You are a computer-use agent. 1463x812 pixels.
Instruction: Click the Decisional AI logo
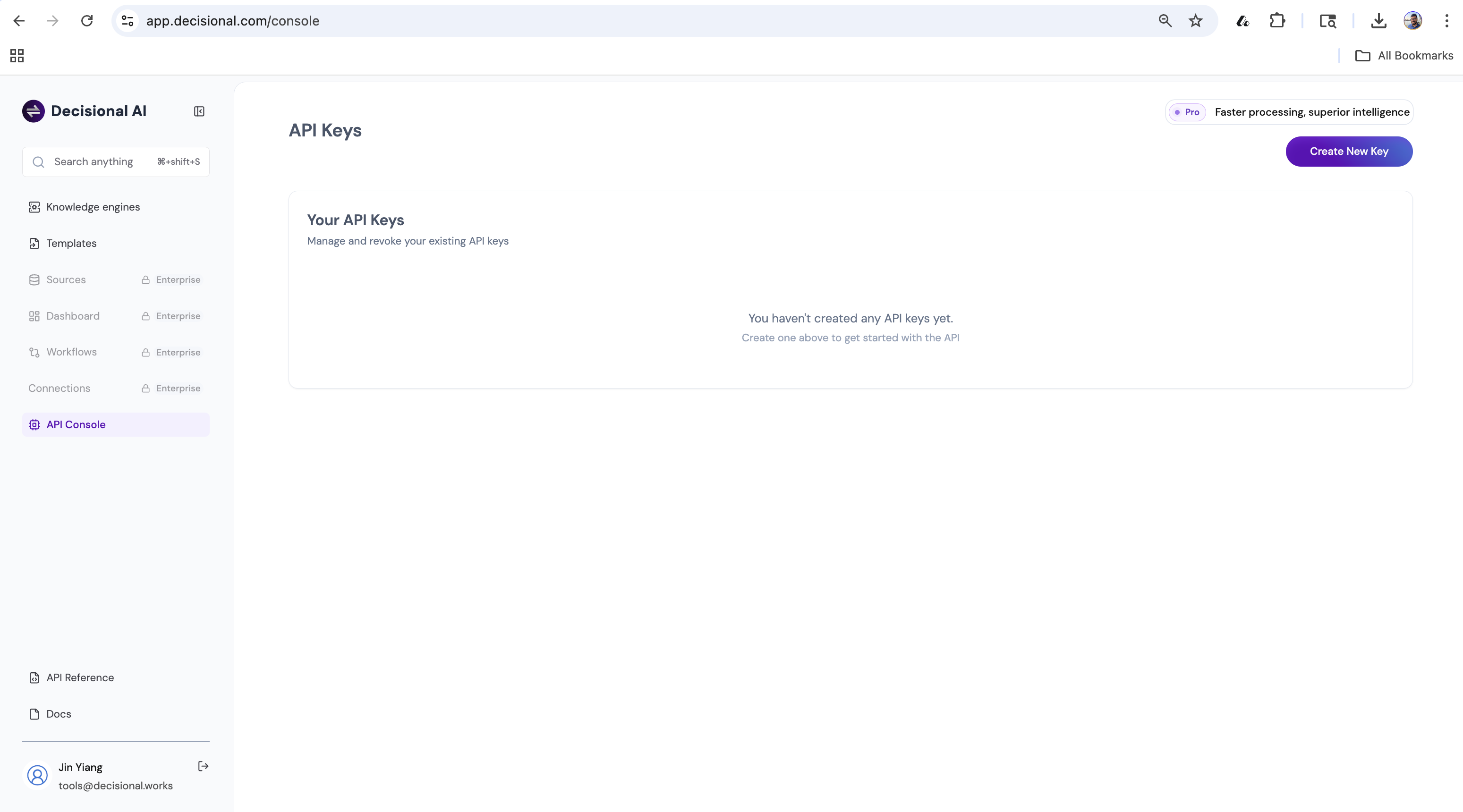tap(34, 111)
